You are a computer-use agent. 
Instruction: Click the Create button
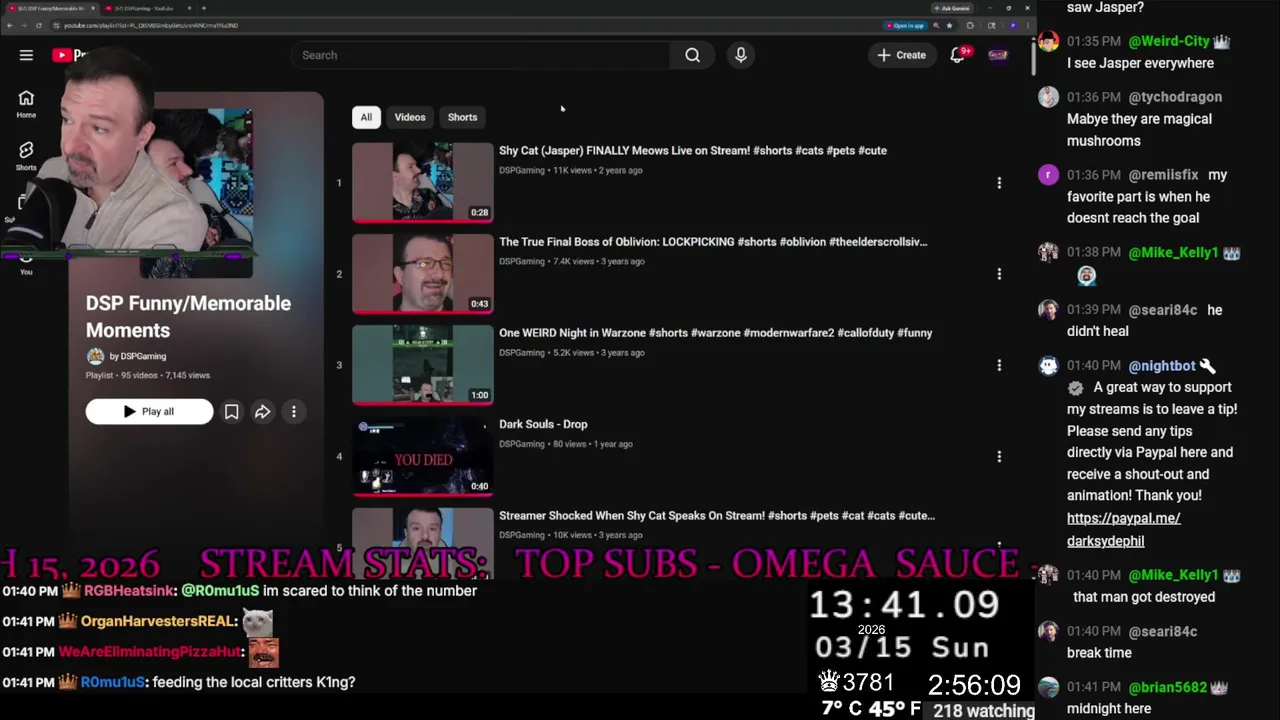click(901, 55)
